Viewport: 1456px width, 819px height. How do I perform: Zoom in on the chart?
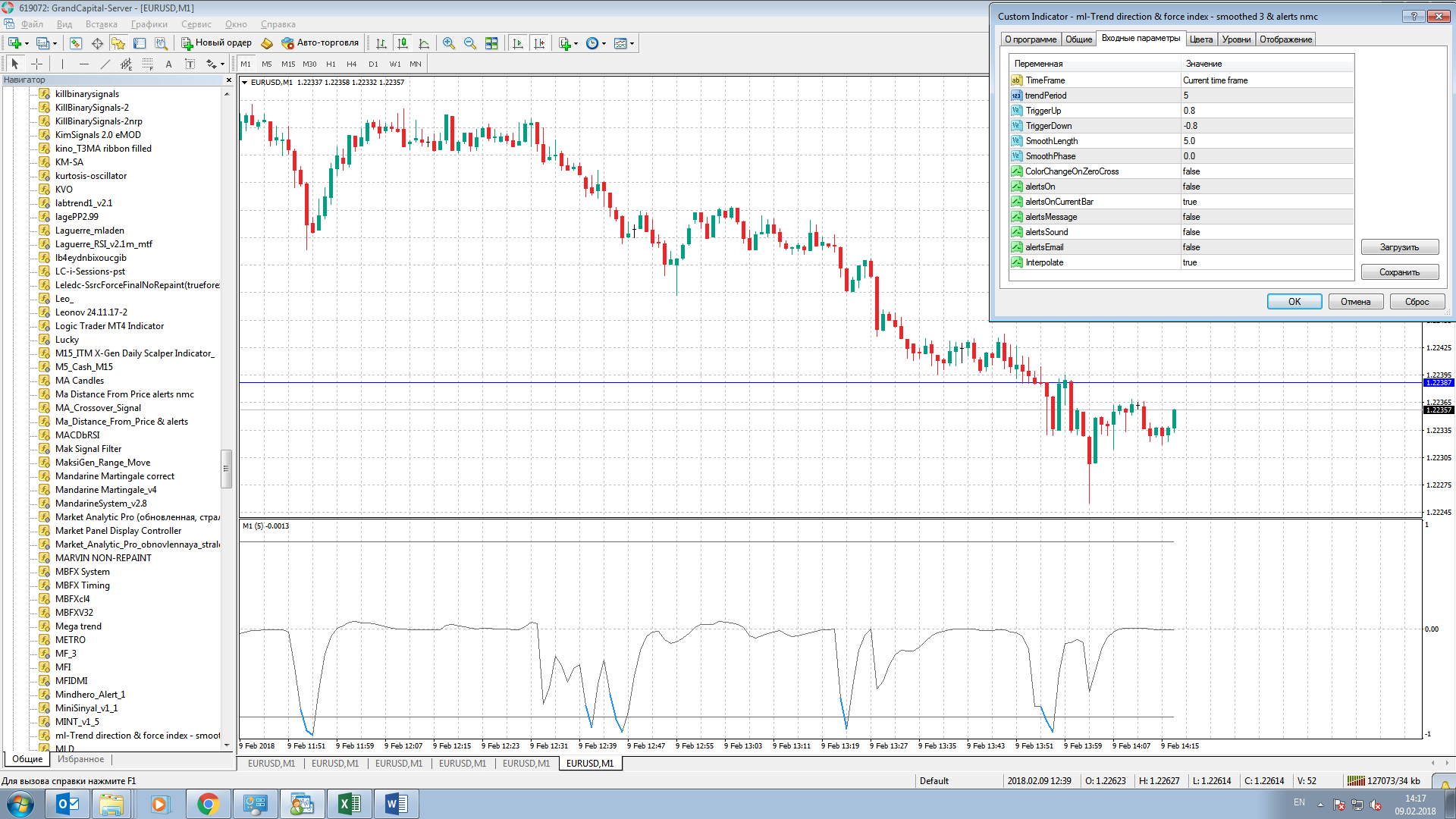pyautogui.click(x=449, y=43)
